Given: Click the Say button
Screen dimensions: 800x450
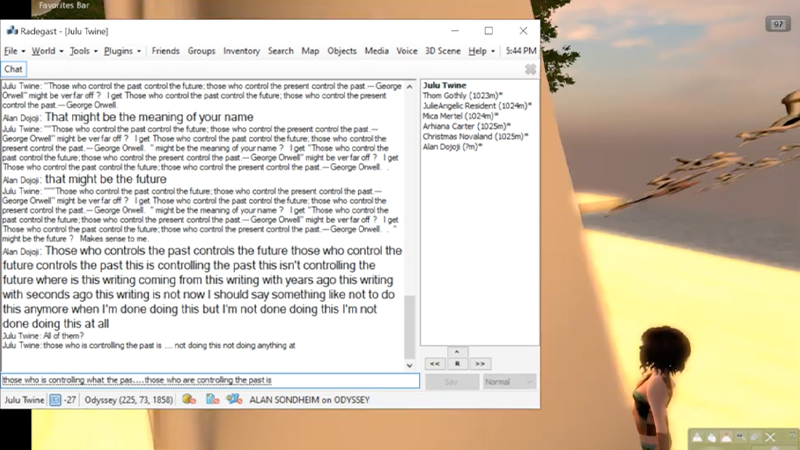Looking at the screenshot, I should pyautogui.click(x=451, y=382).
